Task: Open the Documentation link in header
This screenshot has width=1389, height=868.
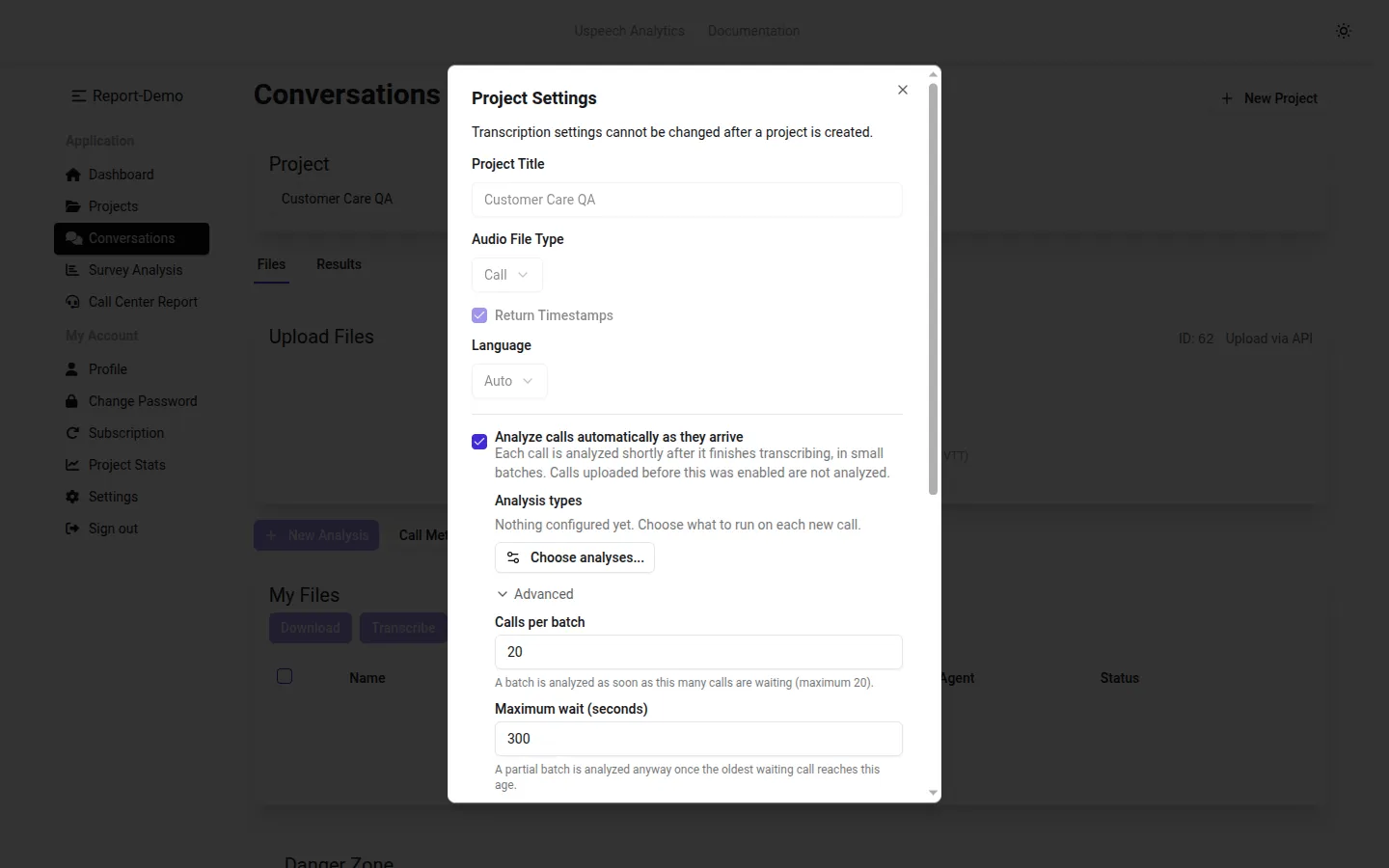Action: coord(753,31)
